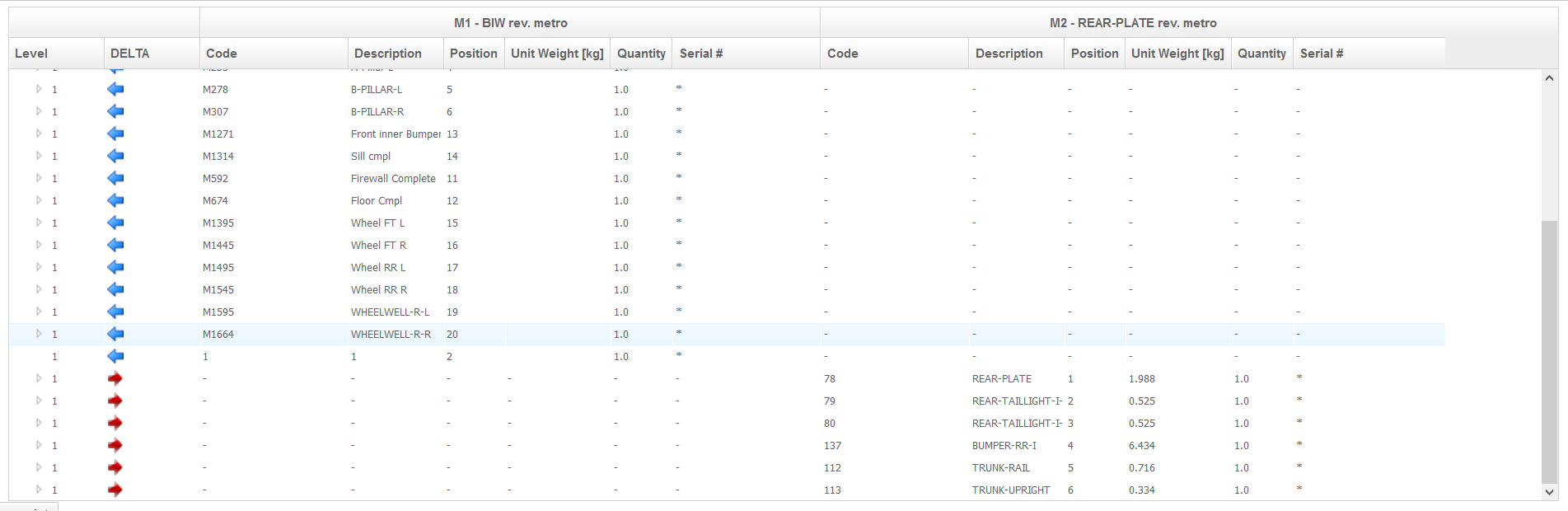Click the serial asterisk in REAR-PLATE row

(x=1299, y=377)
